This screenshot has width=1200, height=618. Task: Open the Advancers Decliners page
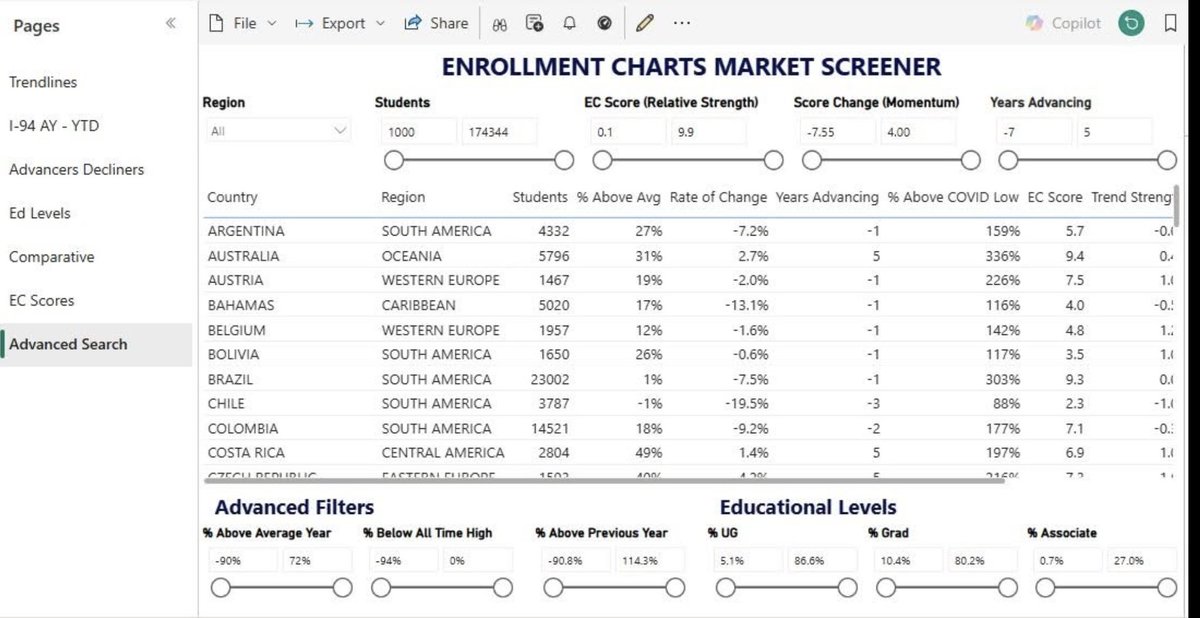[77, 170]
